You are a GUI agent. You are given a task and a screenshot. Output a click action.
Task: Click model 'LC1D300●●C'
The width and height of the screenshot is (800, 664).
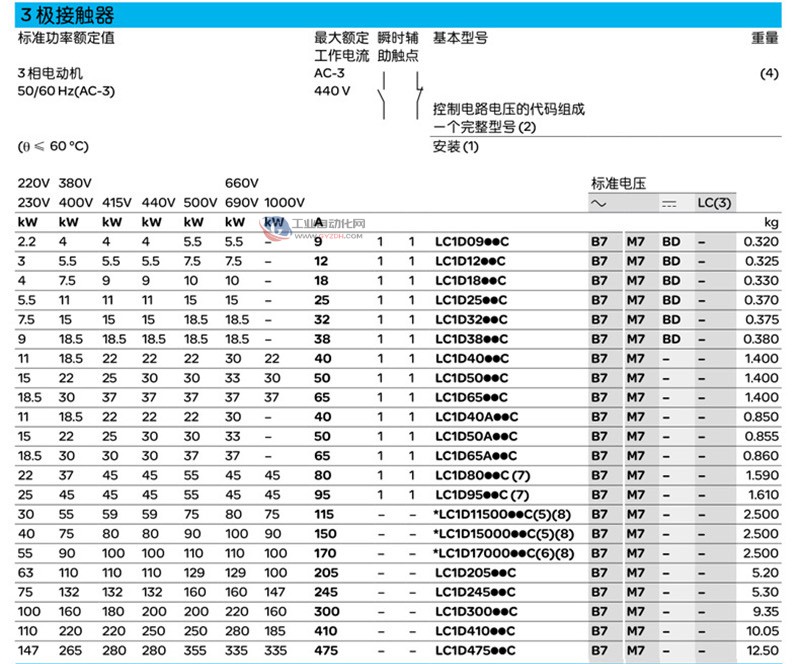[477, 611]
